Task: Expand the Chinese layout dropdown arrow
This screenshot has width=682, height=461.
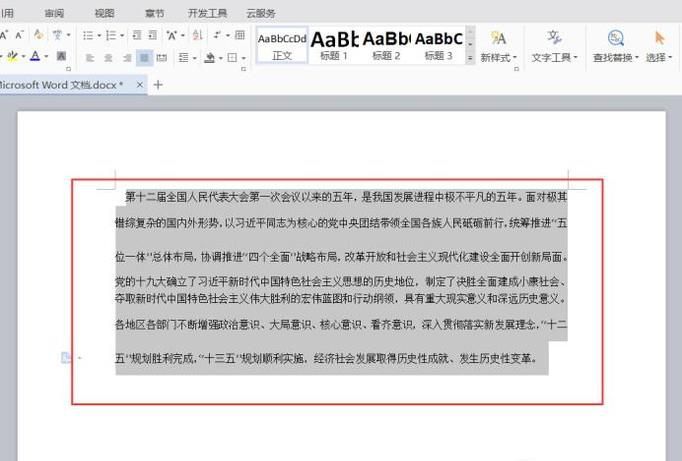Action: point(183,36)
